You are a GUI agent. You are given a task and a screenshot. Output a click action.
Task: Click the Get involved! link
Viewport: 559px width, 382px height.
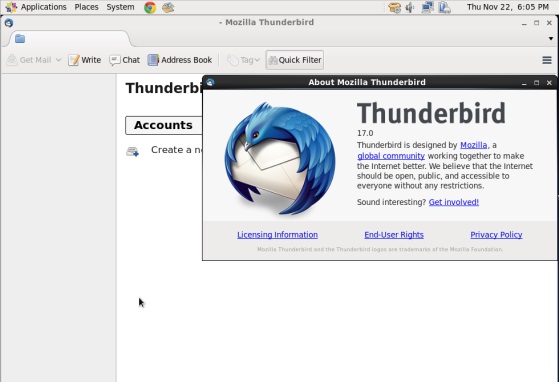pyautogui.click(x=453, y=202)
